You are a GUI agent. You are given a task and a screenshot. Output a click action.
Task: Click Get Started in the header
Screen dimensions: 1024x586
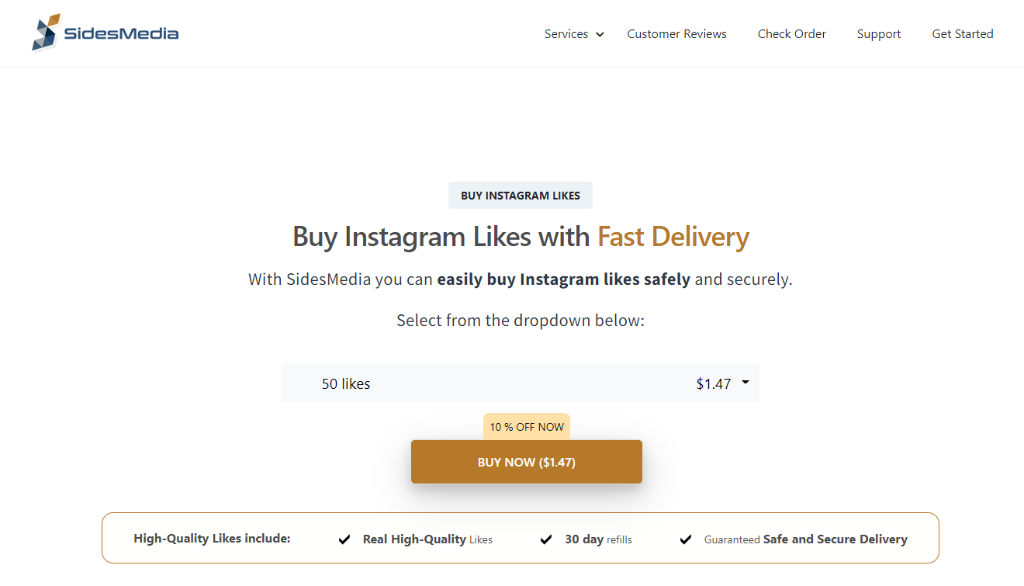tap(963, 34)
